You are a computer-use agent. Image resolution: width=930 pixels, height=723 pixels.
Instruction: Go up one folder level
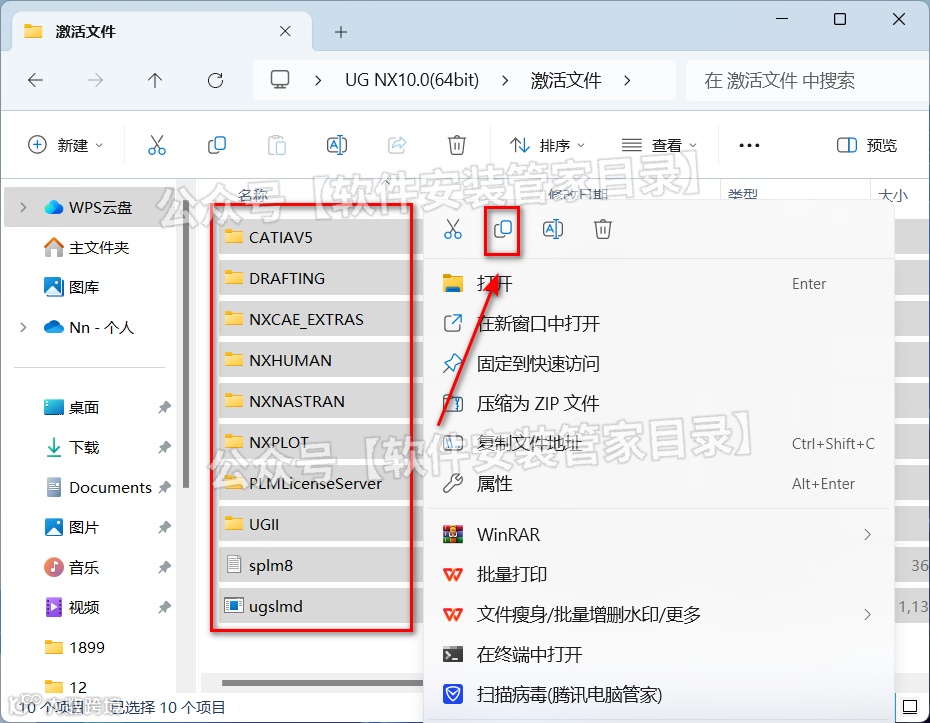[155, 80]
